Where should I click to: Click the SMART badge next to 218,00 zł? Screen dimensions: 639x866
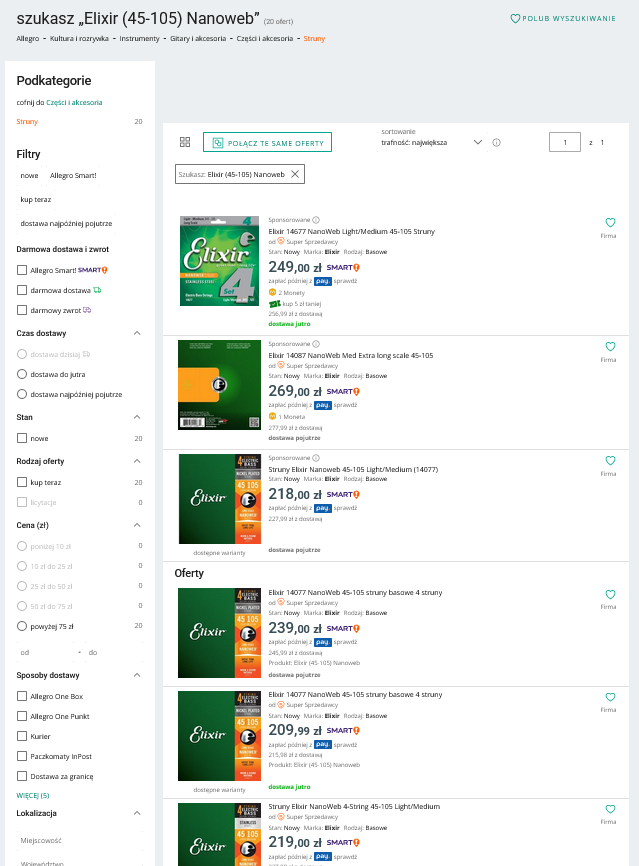(343, 494)
